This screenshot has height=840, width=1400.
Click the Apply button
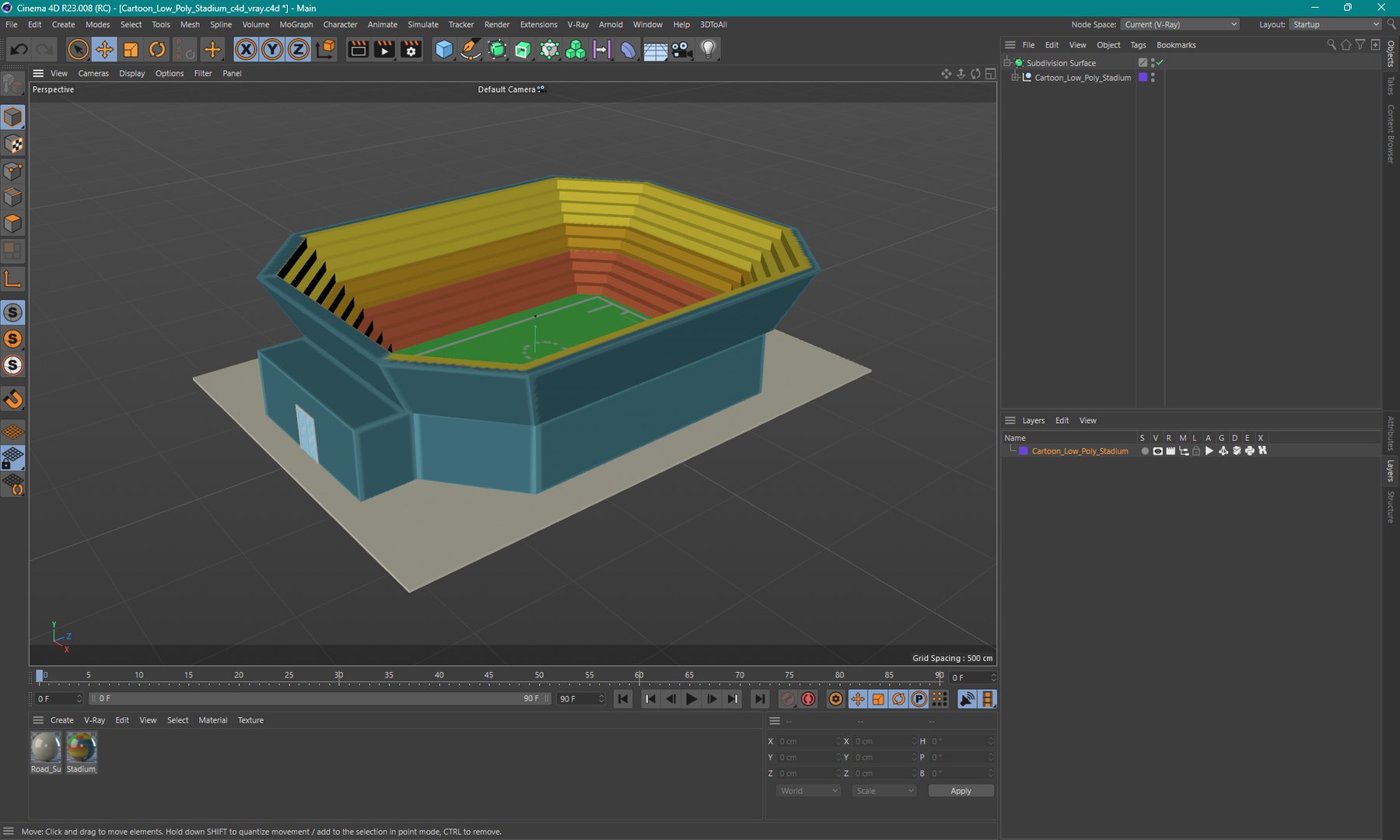coord(961,791)
